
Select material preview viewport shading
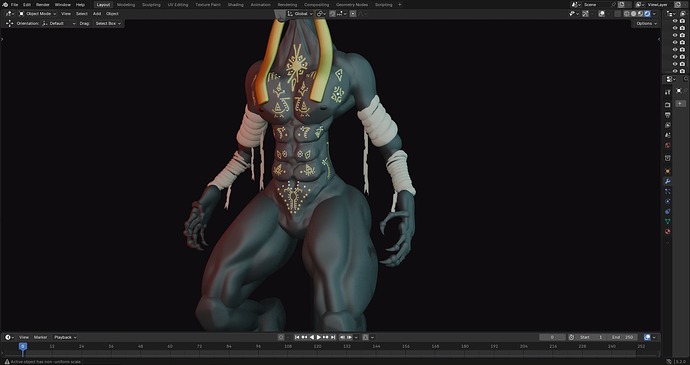click(x=640, y=14)
